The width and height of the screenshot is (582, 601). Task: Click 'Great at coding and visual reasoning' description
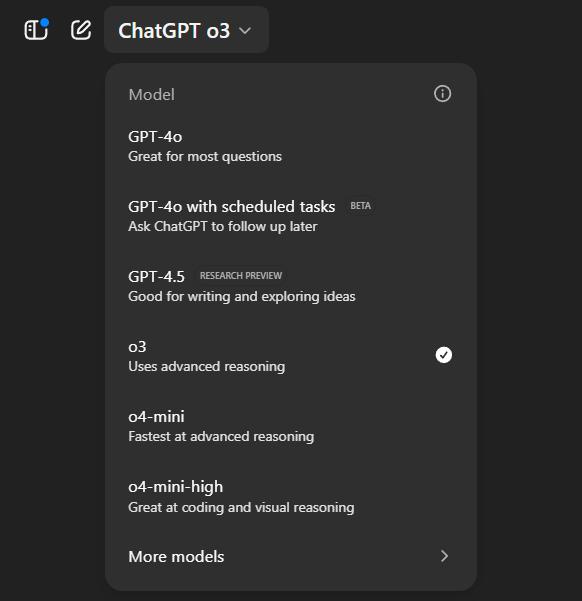click(241, 507)
